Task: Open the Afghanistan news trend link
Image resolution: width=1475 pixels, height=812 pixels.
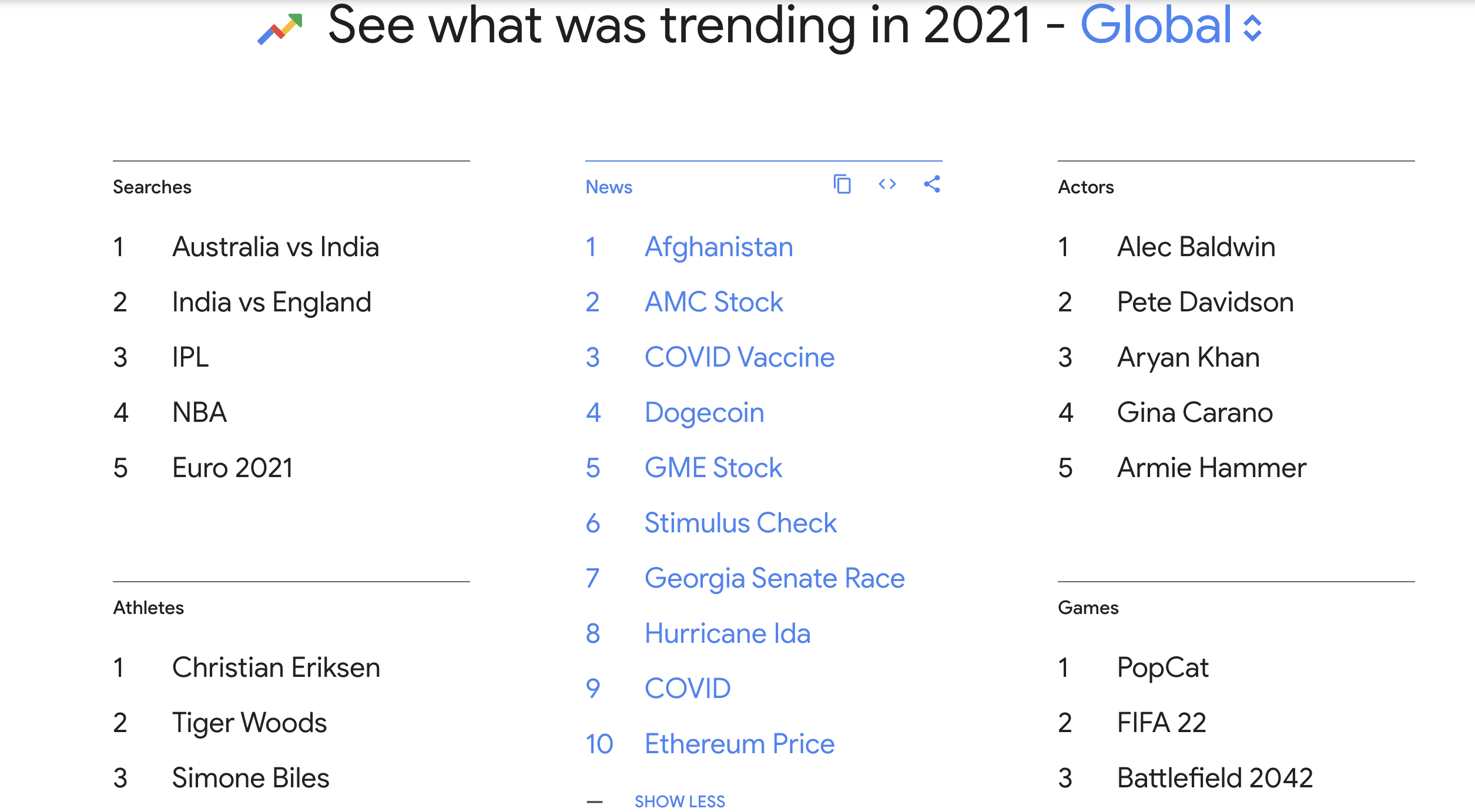Action: 718,247
